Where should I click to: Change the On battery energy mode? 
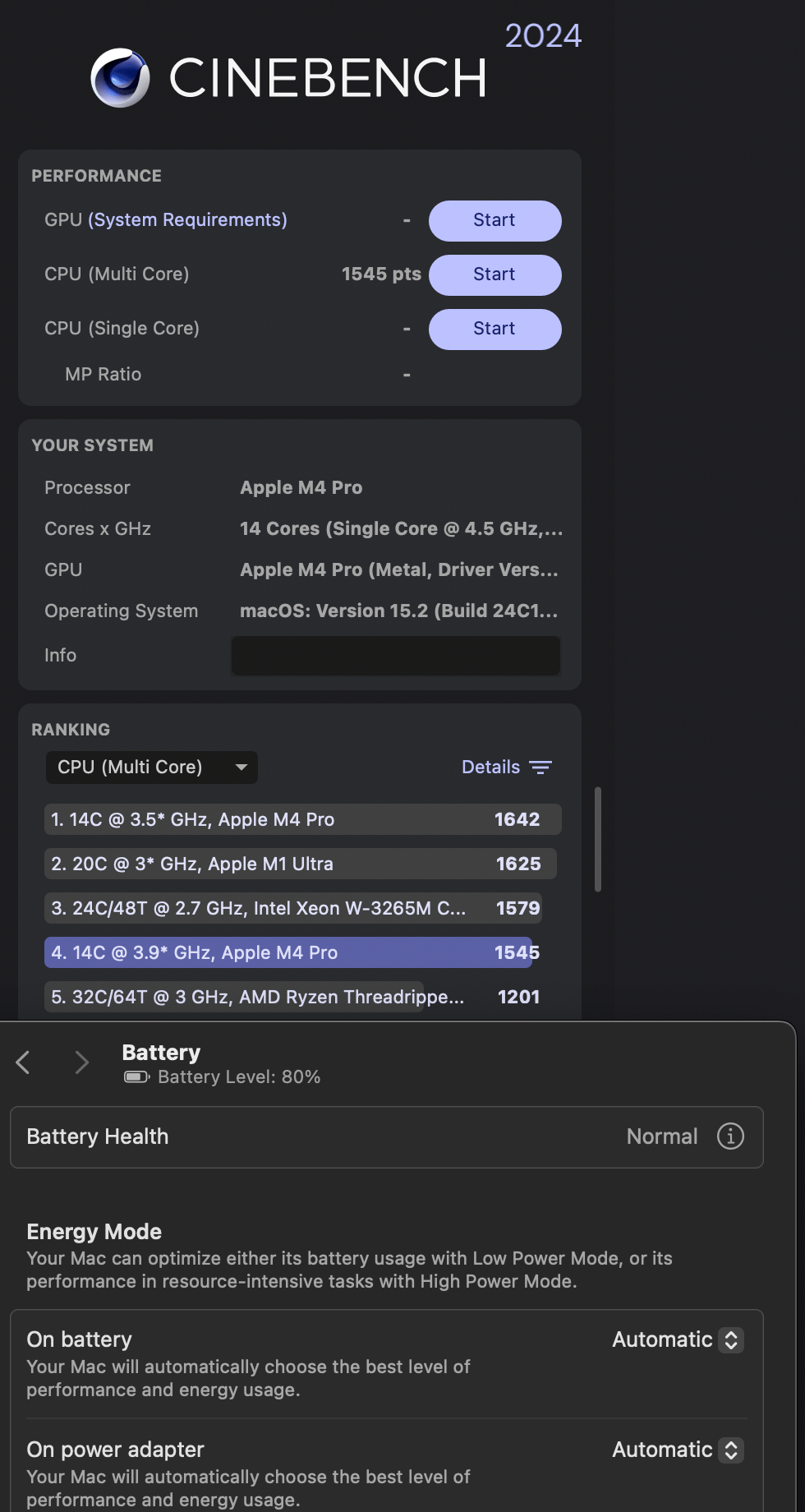pos(678,1340)
